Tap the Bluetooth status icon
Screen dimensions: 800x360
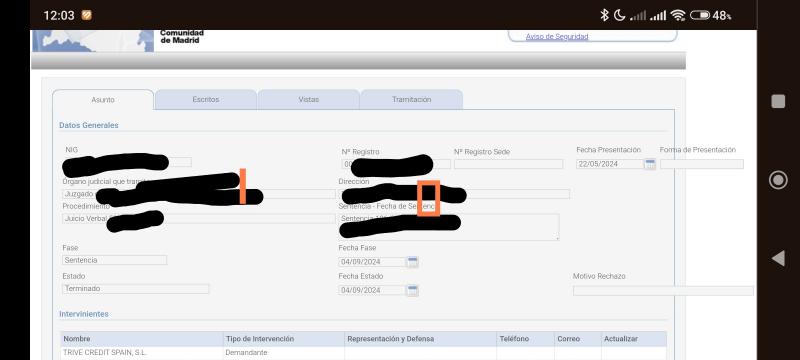coord(605,15)
